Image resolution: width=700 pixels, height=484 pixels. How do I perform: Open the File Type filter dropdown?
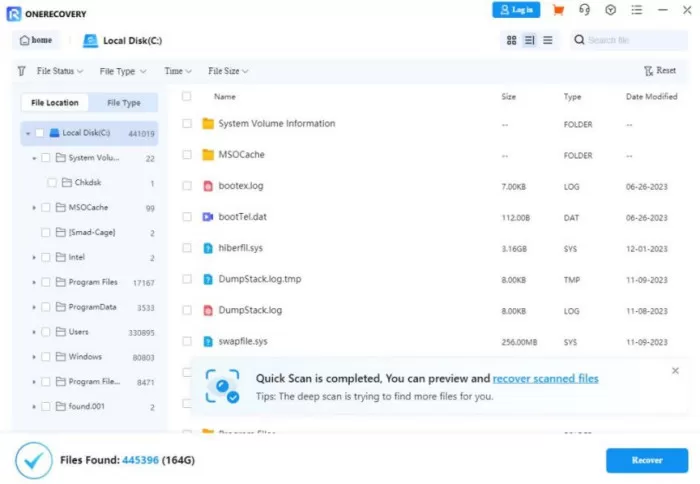123,71
